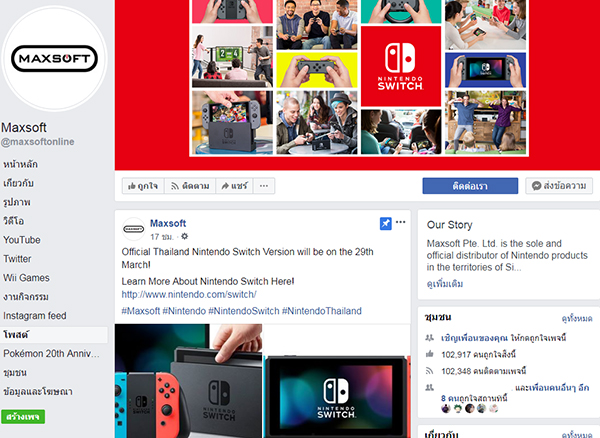
Task: Open the Switch dock photo in post
Action: pyautogui.click(x=188, y=381)
